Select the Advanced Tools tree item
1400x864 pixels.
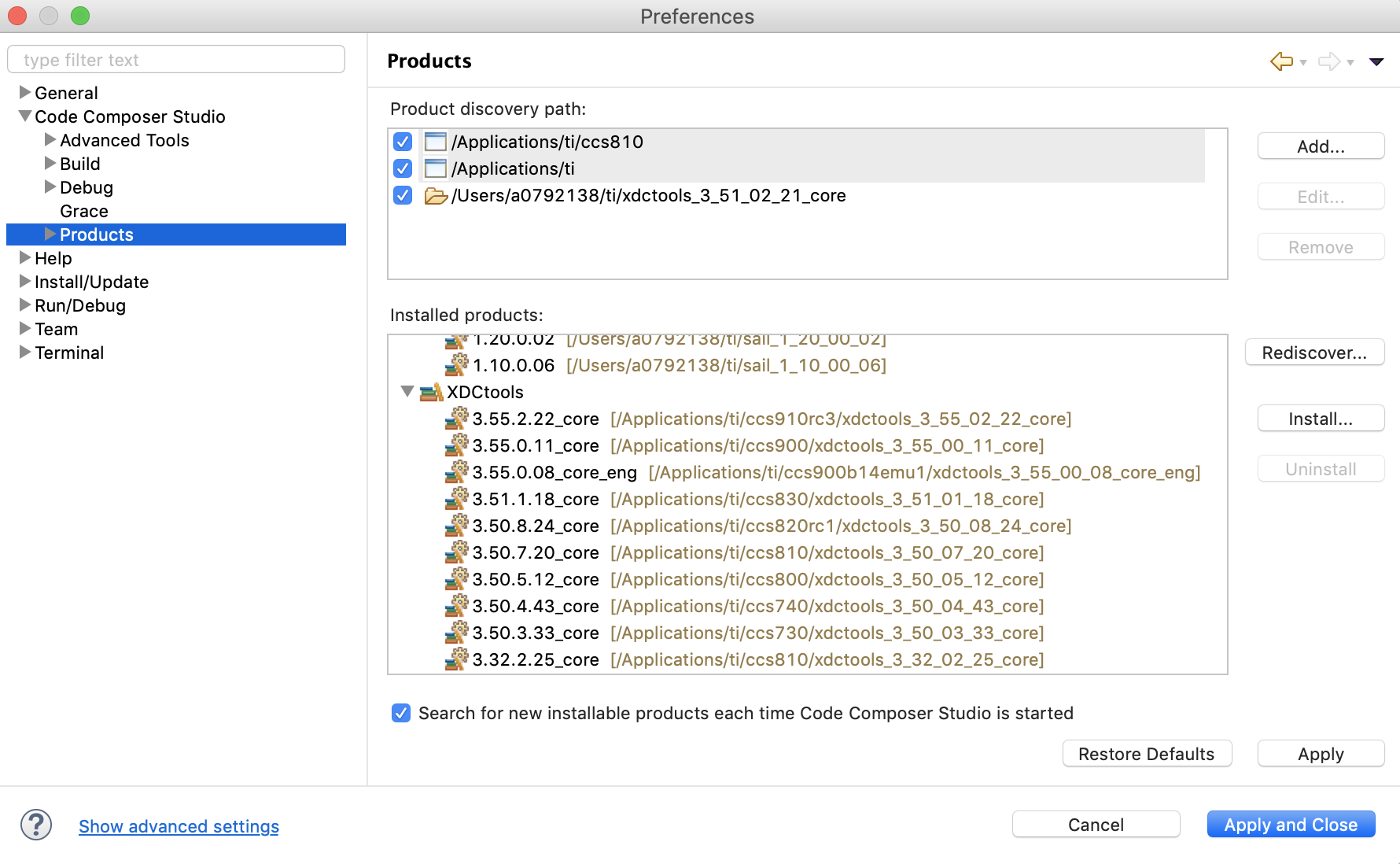click(x=124, y=140)
